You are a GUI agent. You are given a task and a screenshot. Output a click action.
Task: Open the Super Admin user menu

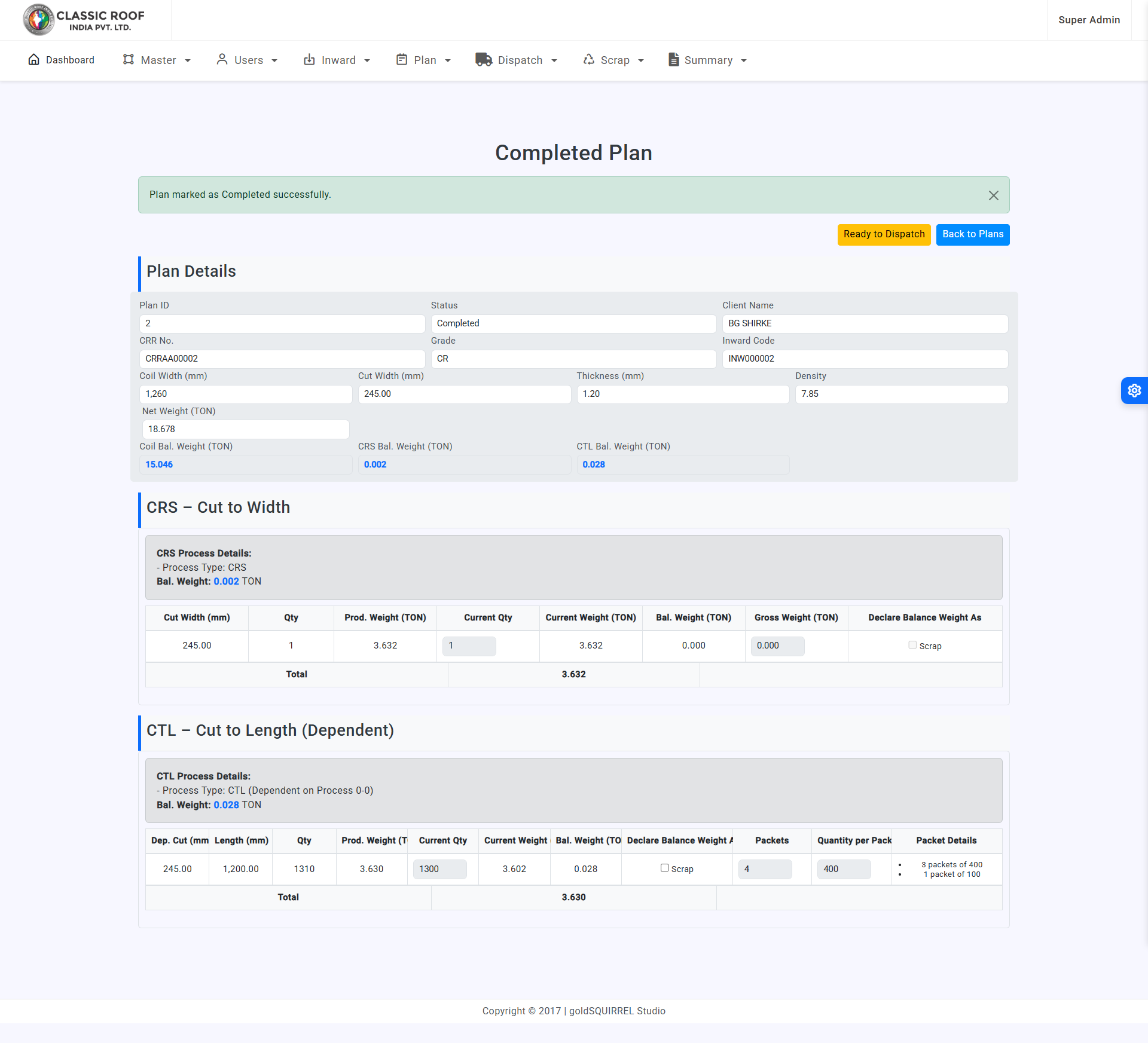click(x=1088, y=20)
